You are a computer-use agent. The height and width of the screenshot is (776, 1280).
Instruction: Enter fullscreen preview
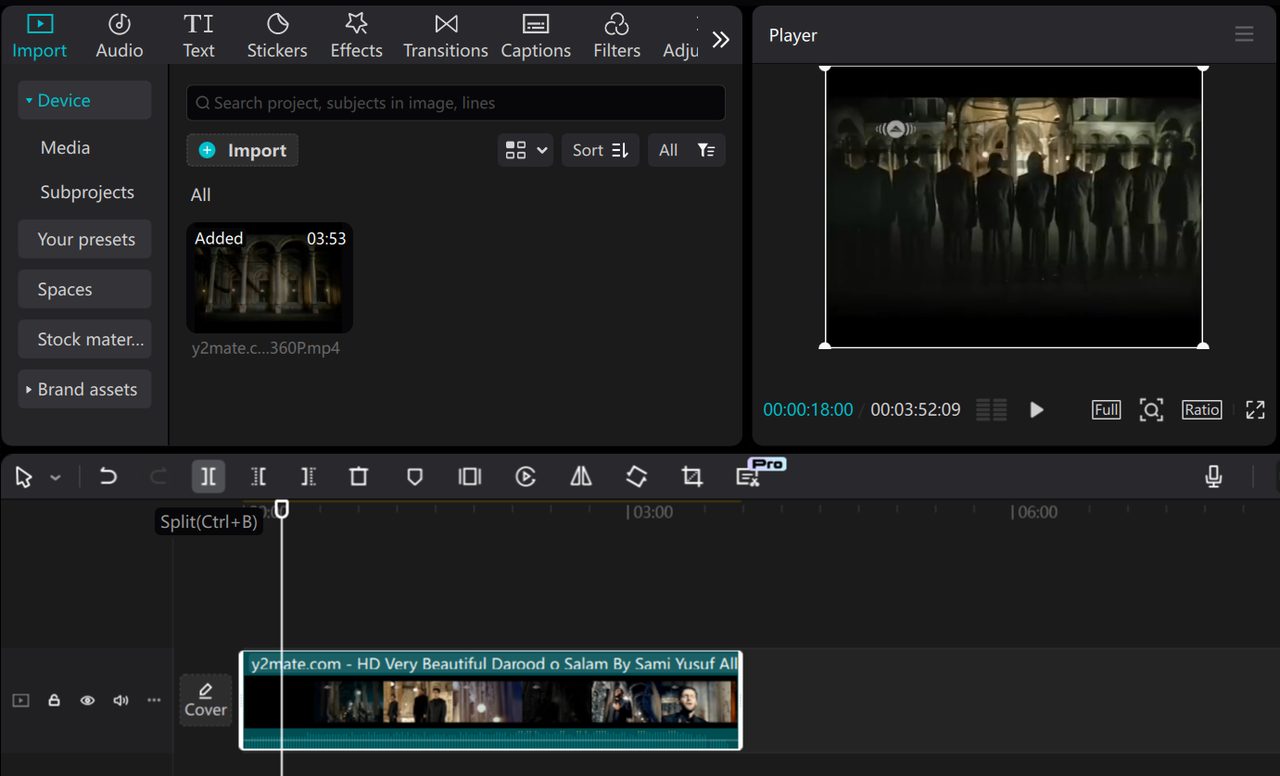click(x=1255, y=410)
